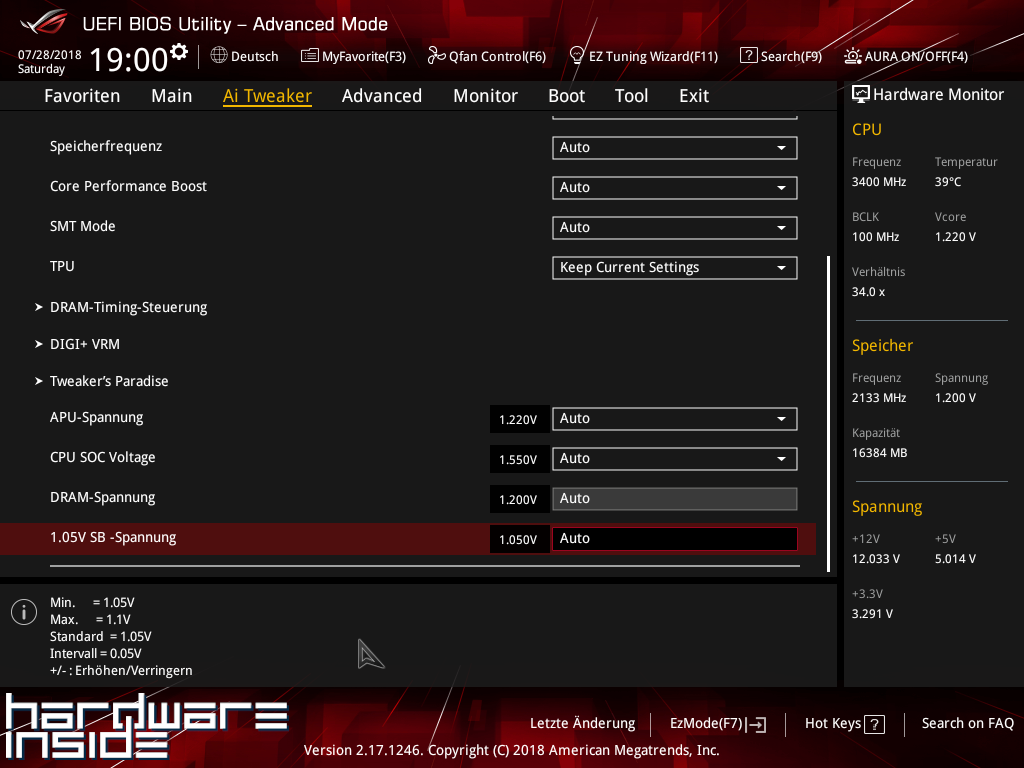Open the Exit tab
Screen dimensions: 1024x768
[694, 96]
